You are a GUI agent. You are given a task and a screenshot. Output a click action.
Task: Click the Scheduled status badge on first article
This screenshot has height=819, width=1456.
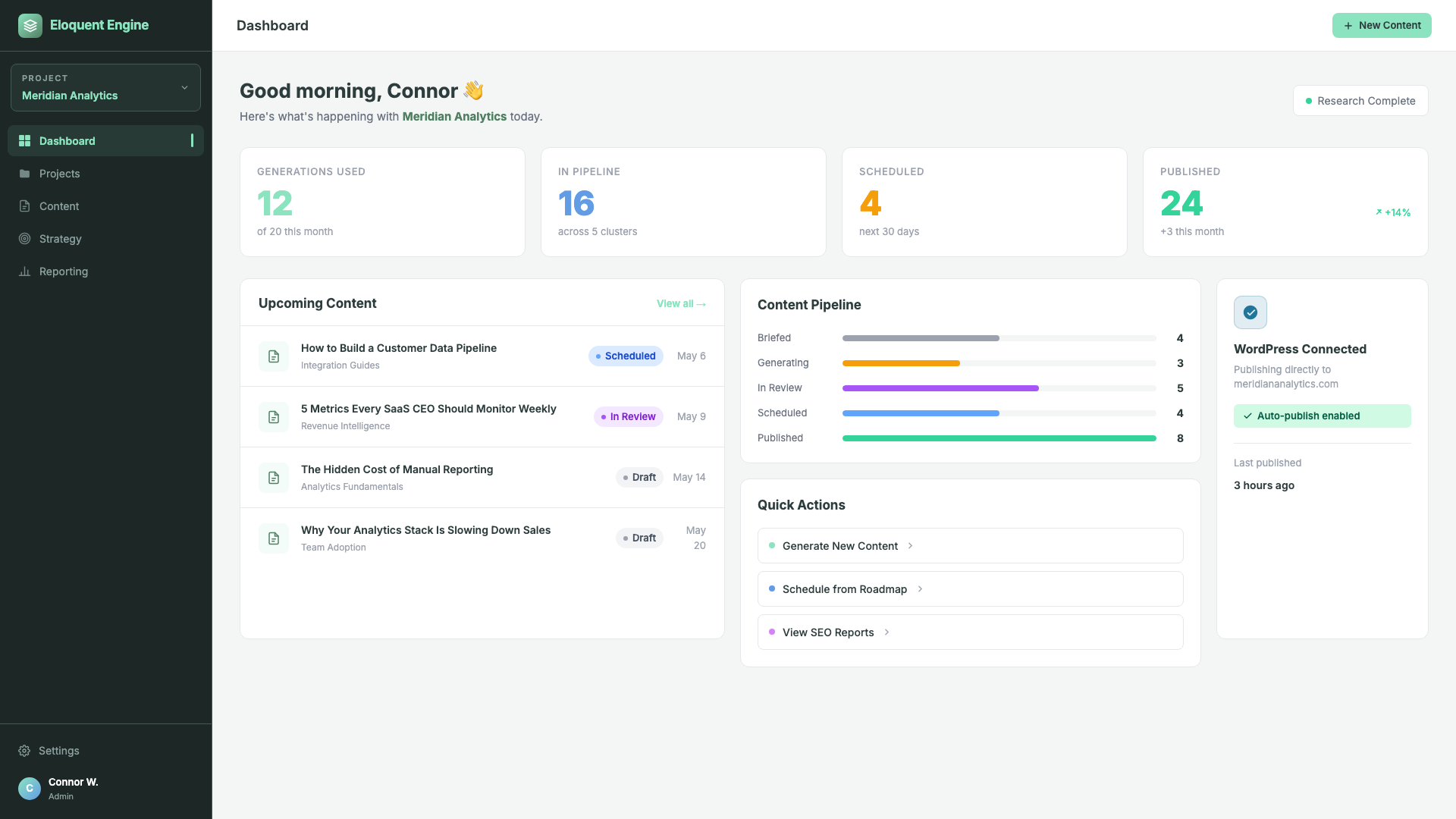pyautogui.click(x=626, y=356)
